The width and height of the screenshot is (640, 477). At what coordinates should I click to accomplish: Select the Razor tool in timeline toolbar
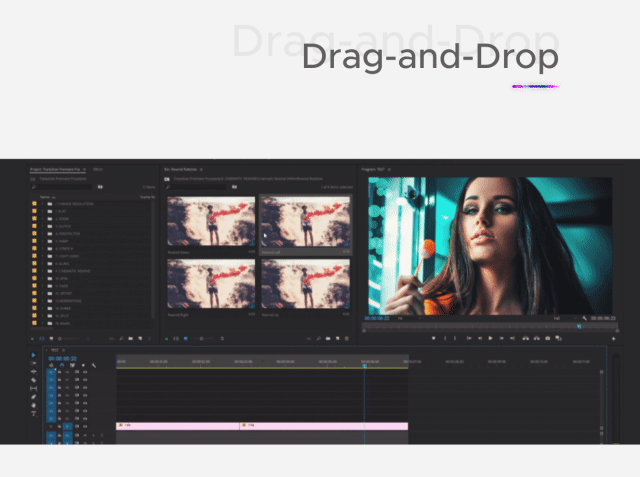pos(33,380)
